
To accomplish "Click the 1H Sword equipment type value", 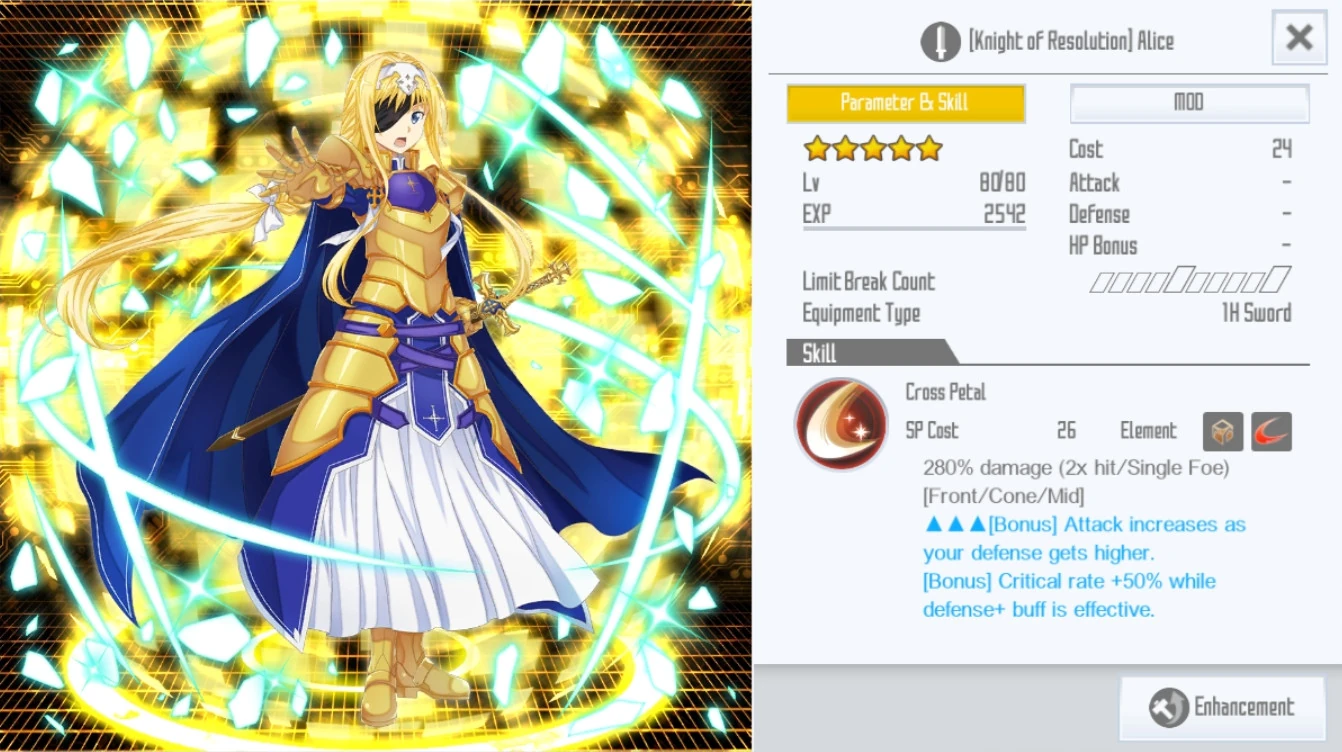I will pyautogui.click(x=1256, y=313).
